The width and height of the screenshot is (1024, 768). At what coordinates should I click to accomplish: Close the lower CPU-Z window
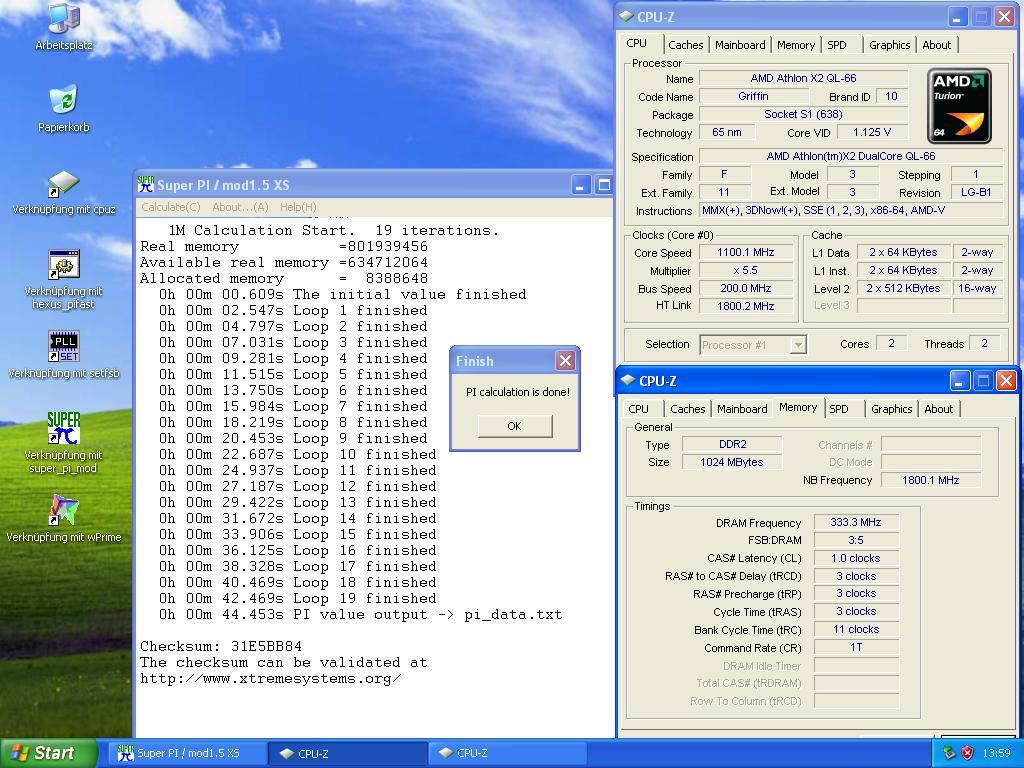pos(1006,381)
